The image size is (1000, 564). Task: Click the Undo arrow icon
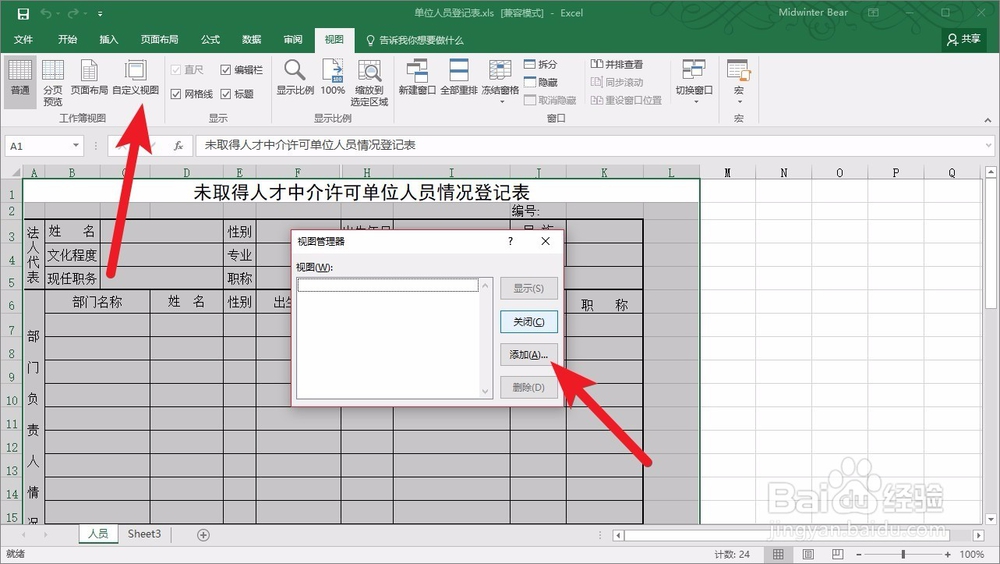coord(46,13)
